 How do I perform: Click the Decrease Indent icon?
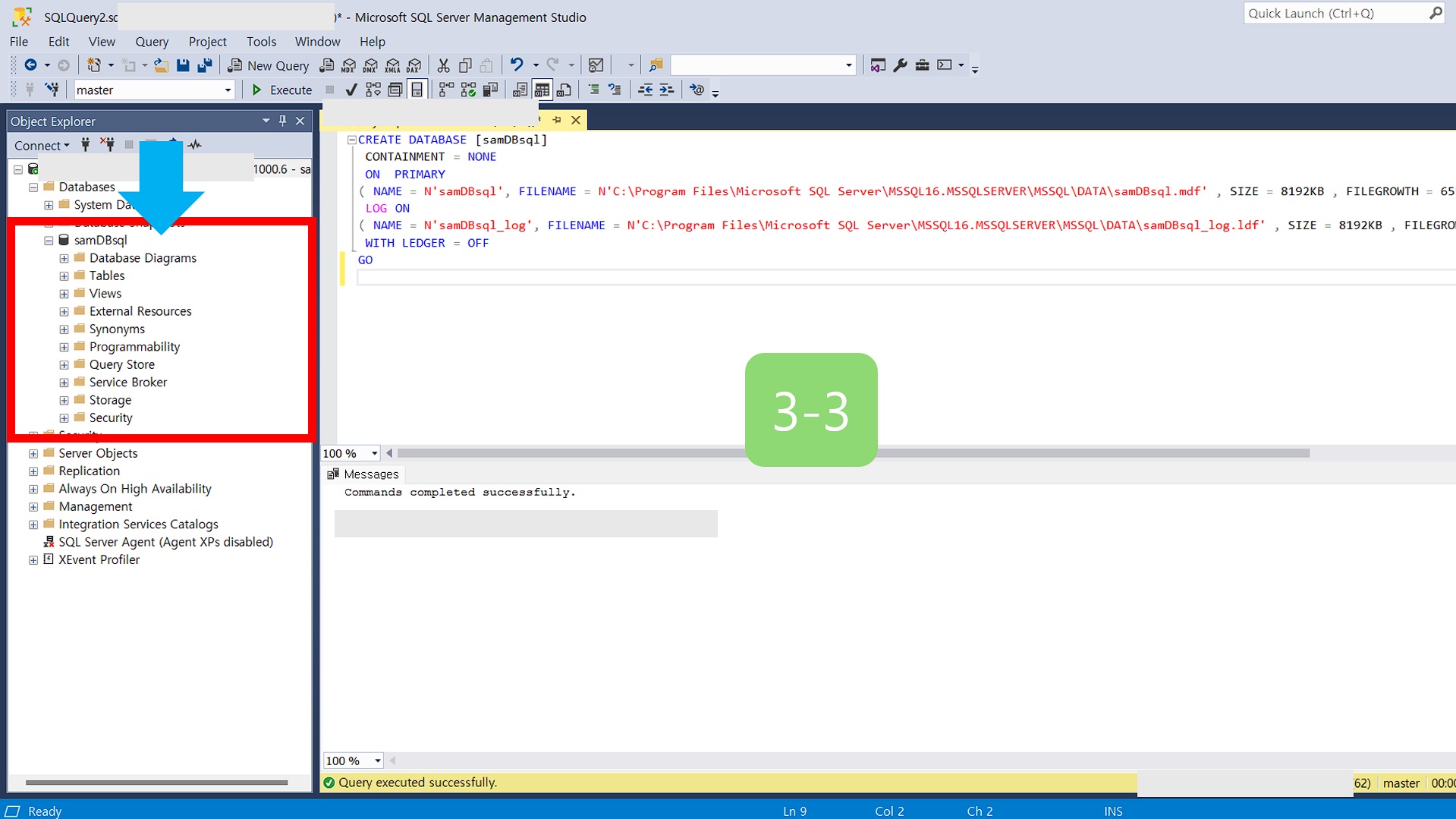coord(645,90)
